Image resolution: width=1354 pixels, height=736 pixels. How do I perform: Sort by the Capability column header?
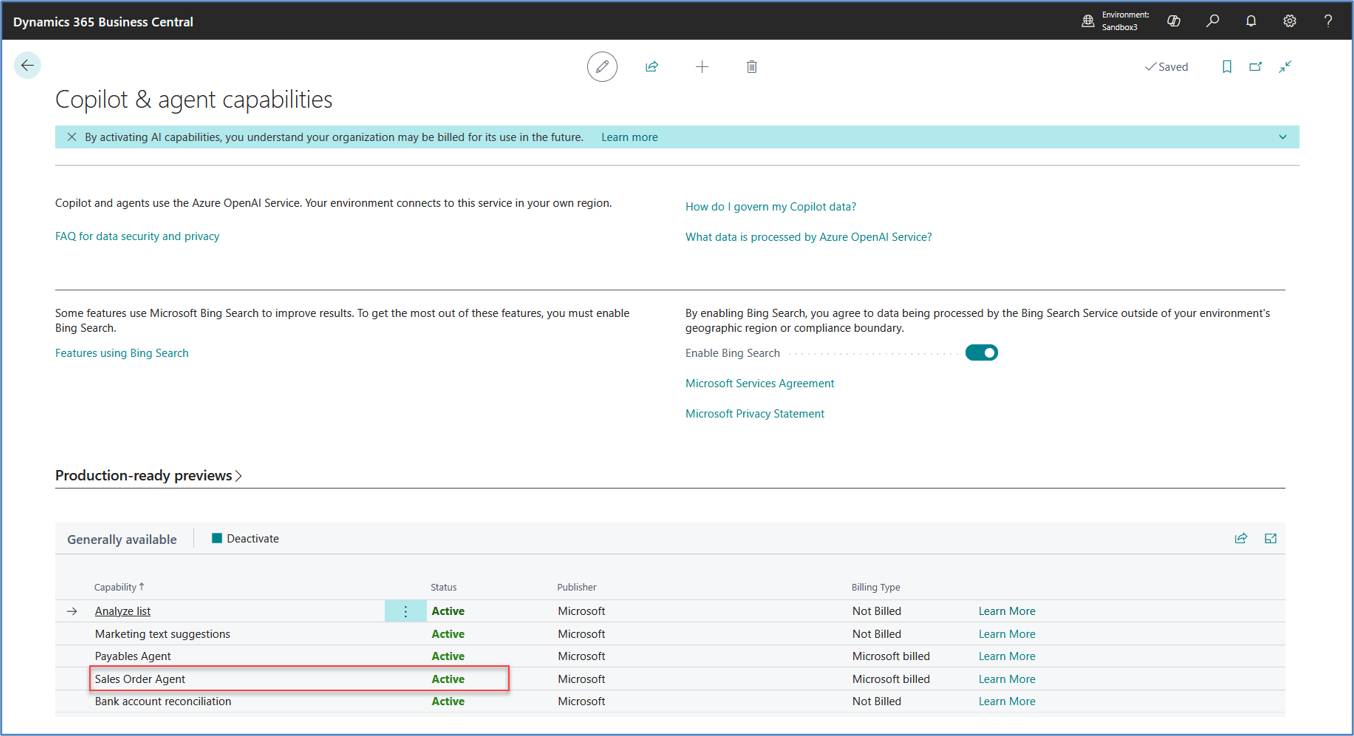[x=119, y=587]
